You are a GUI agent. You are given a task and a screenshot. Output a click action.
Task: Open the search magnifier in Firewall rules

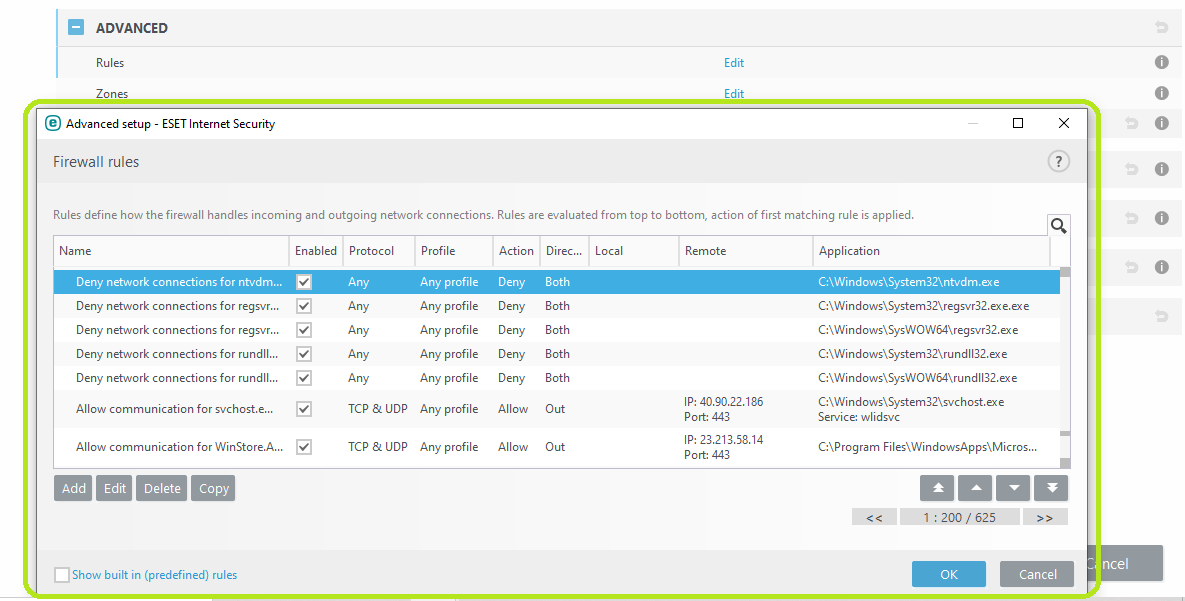point(1058,225)
